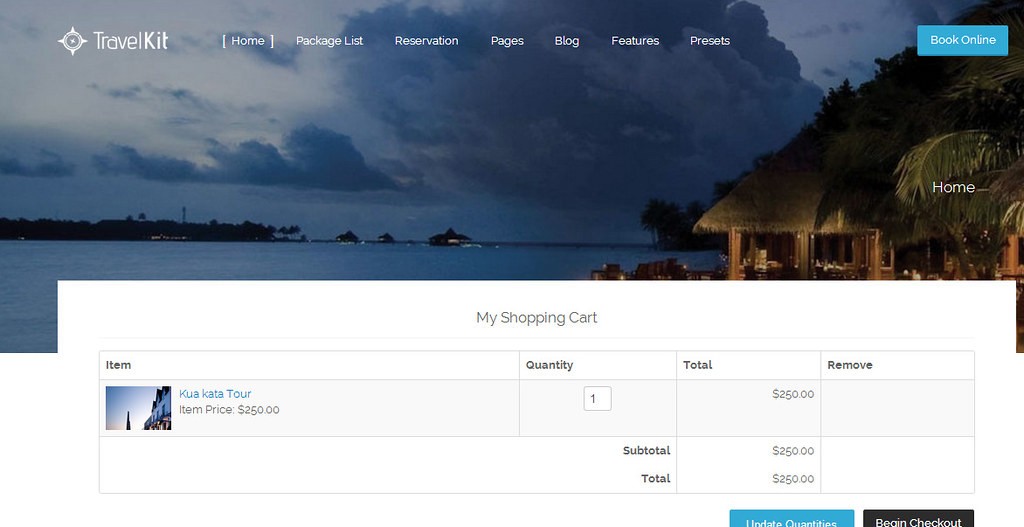
Task: Open the Pages menu
Action: [507, 40]
